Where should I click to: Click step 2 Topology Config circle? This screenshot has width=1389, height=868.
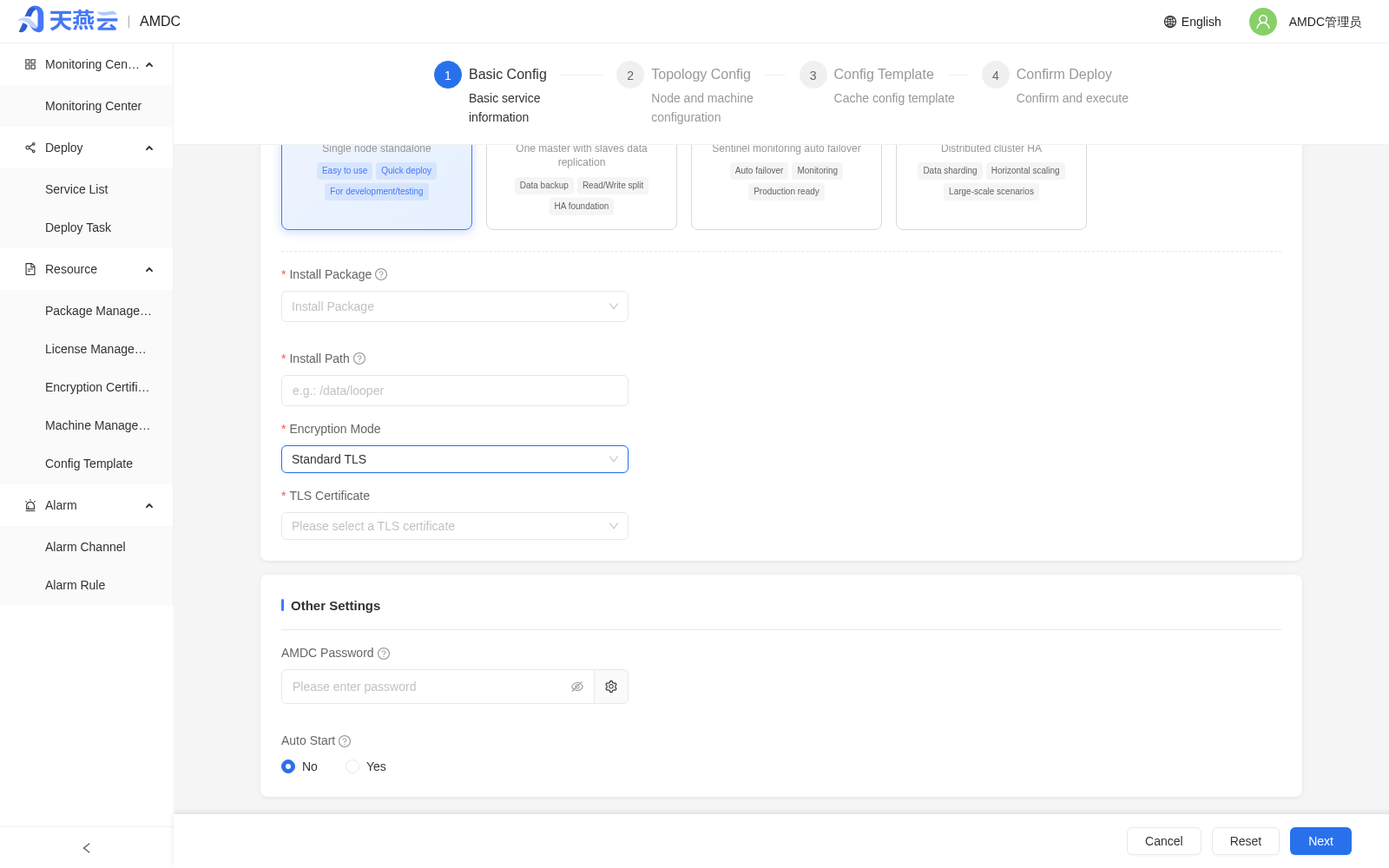click(630, 75)
